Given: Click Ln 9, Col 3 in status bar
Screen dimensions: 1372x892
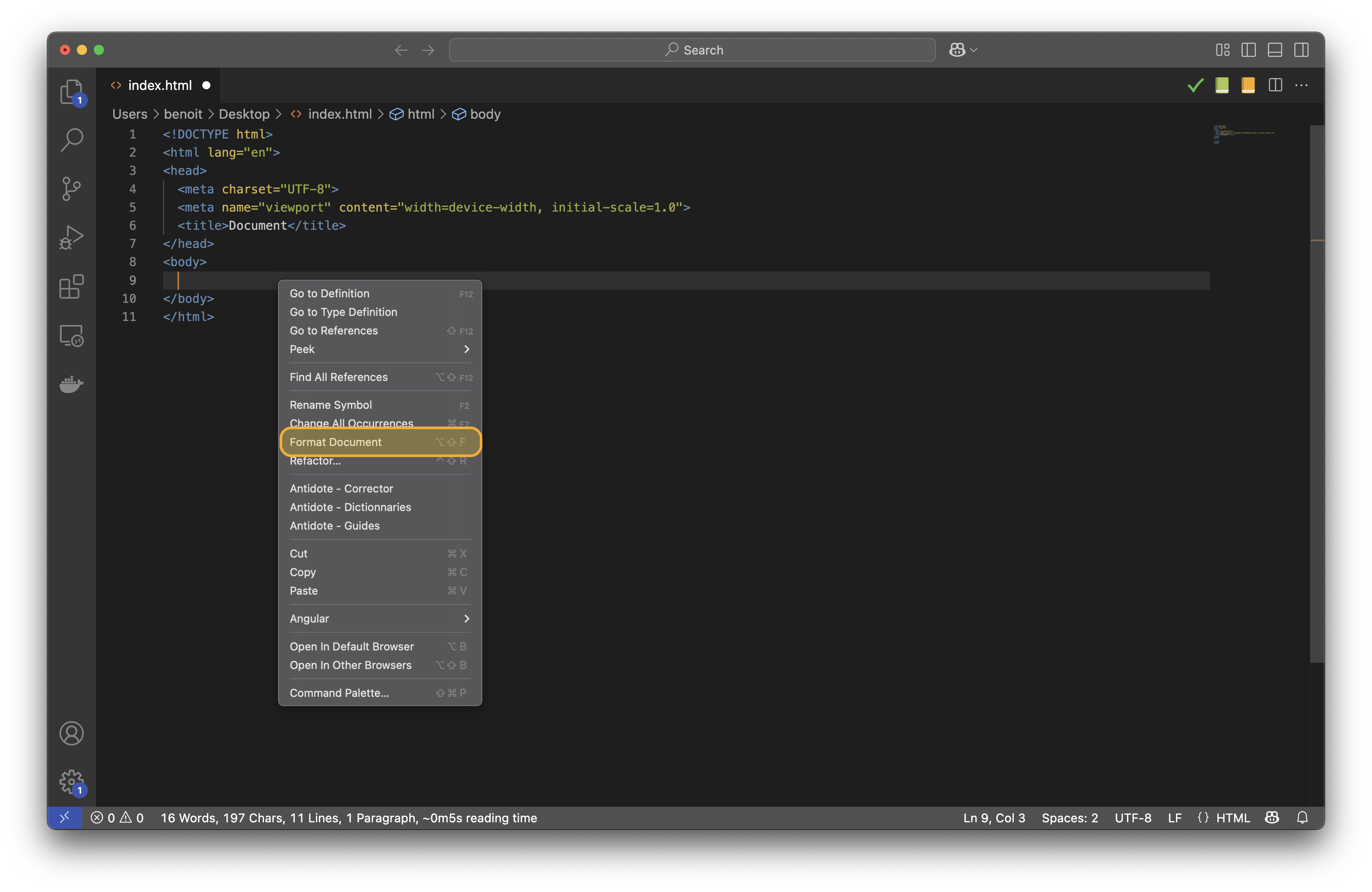Looking at the screenshot, I should [994, 818].
